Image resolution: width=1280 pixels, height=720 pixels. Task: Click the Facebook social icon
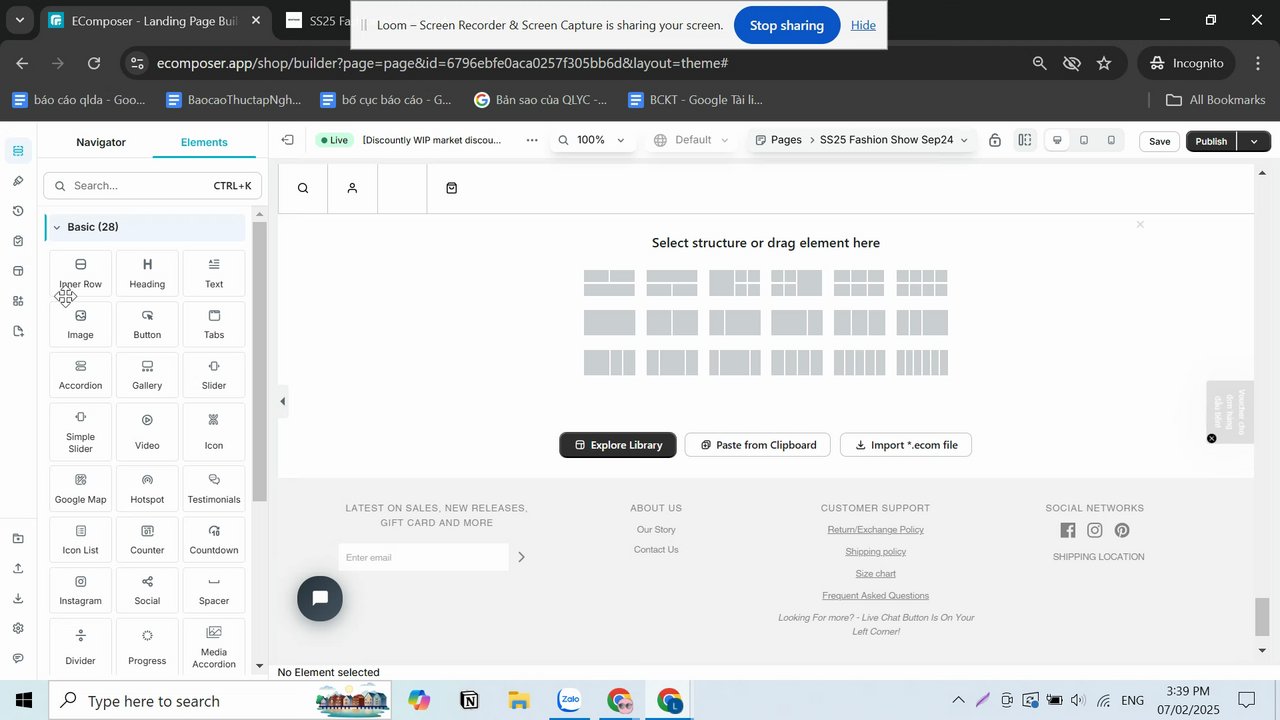1068,531
